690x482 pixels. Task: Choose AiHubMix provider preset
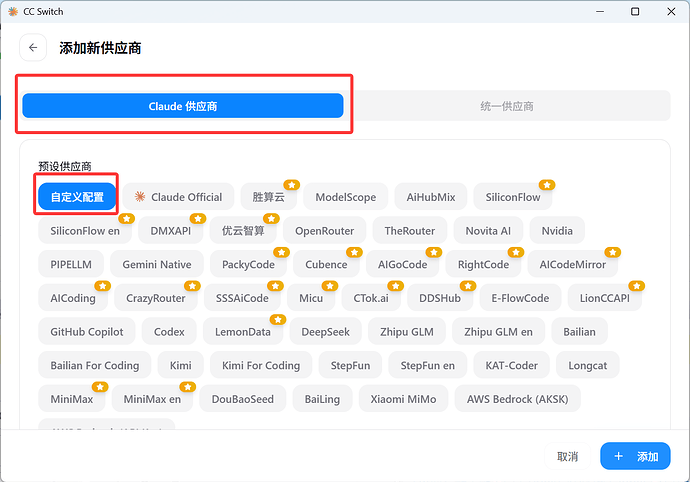[430, 197]
